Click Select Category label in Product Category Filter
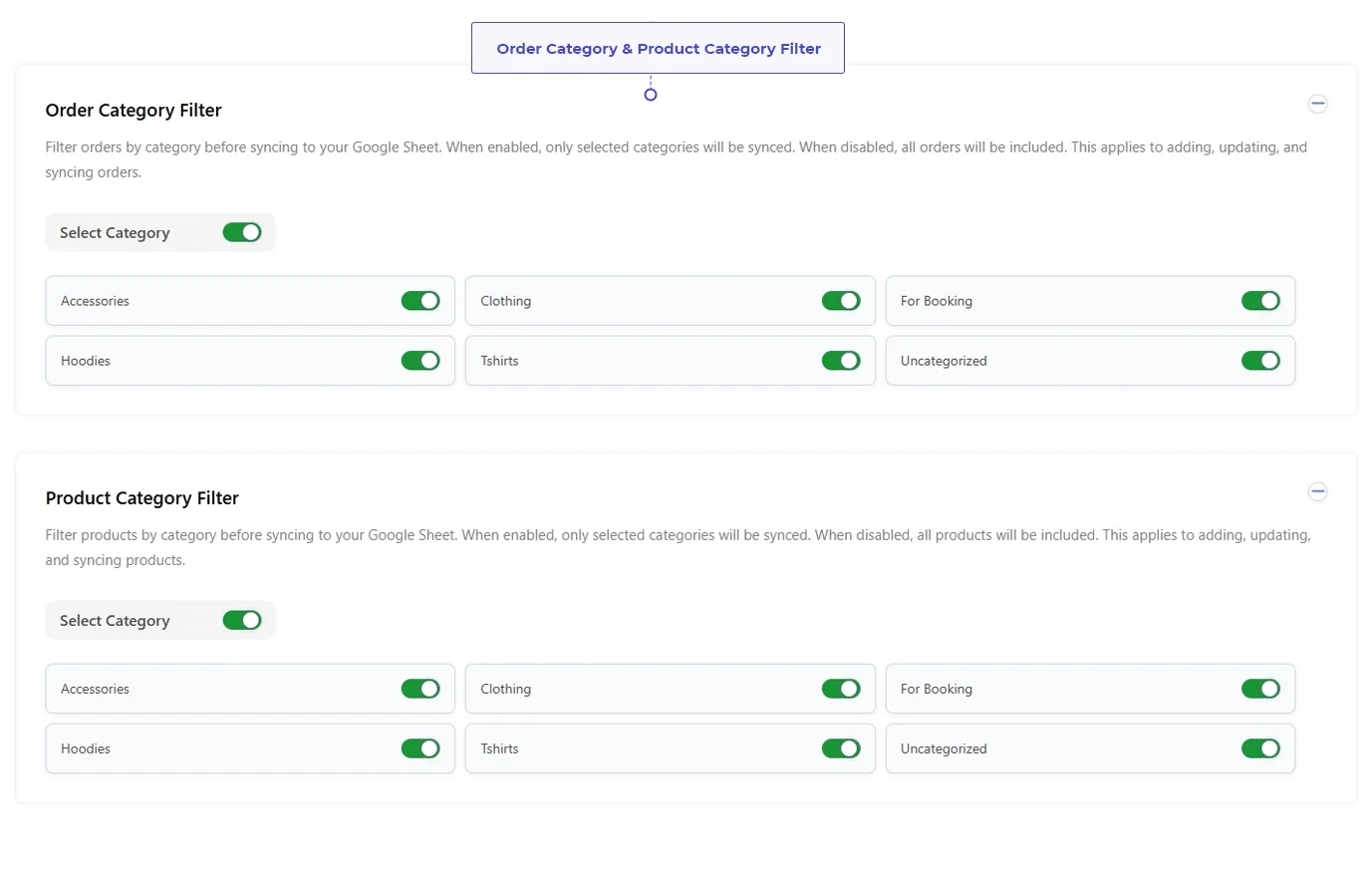 (115, 621)
